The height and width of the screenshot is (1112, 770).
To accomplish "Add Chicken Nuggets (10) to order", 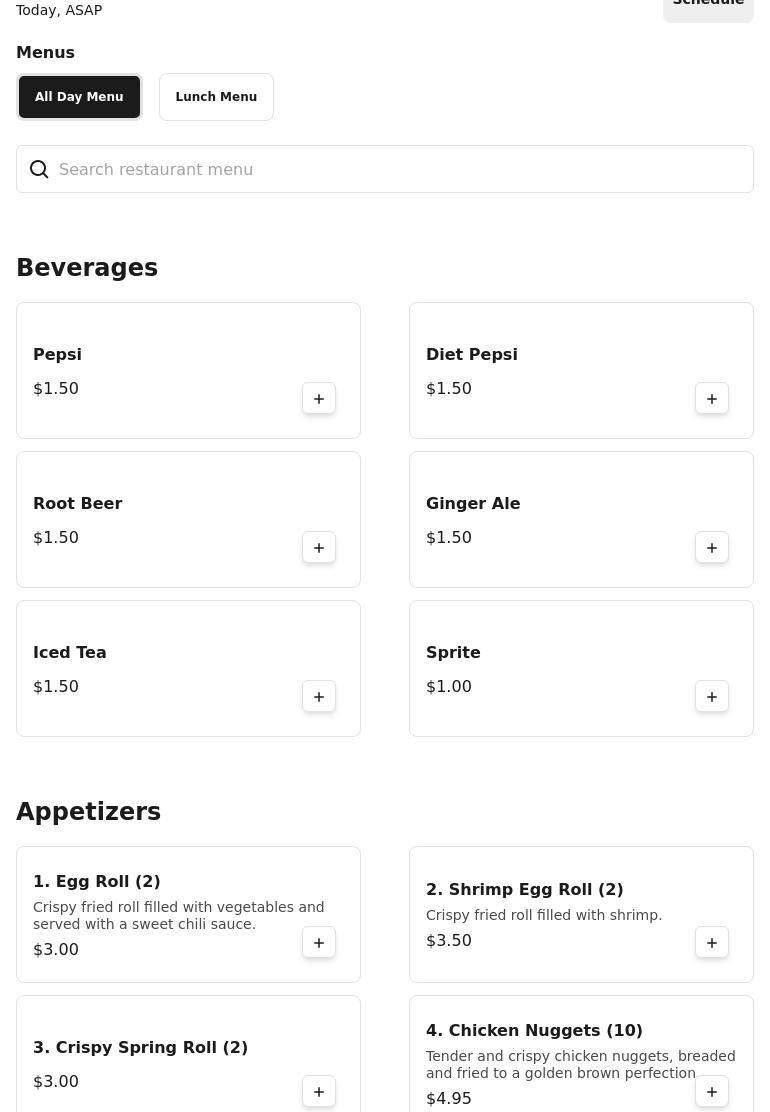I will (x=712, y=1092).
